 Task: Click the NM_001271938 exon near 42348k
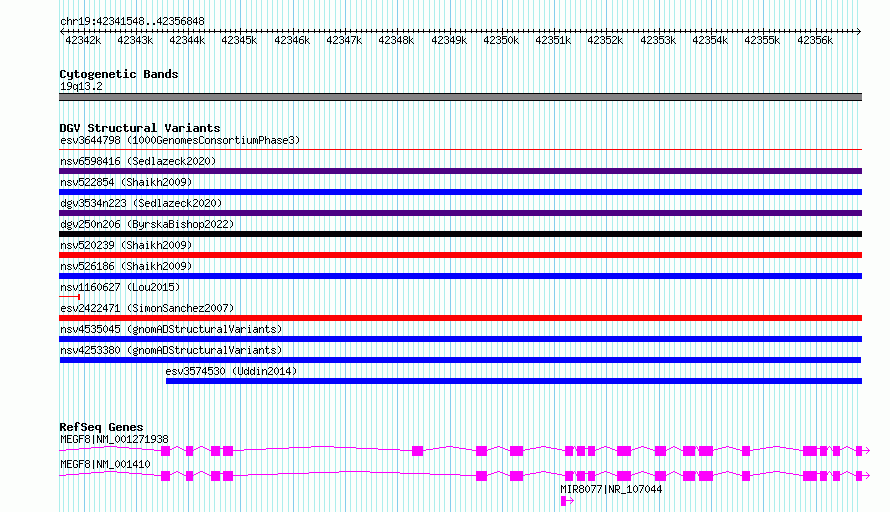417,451
